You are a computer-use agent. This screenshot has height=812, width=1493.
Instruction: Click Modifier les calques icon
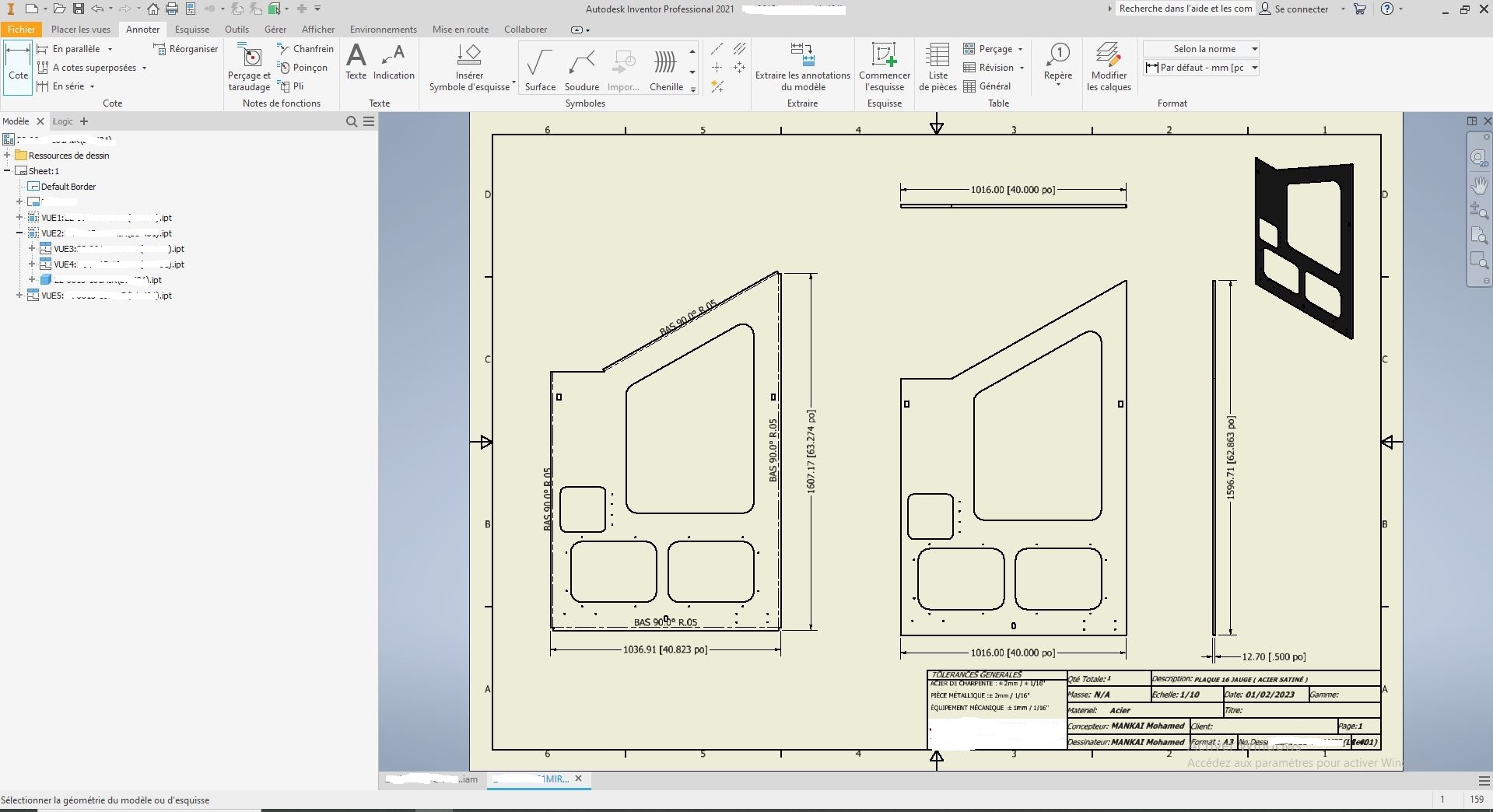1109,68
